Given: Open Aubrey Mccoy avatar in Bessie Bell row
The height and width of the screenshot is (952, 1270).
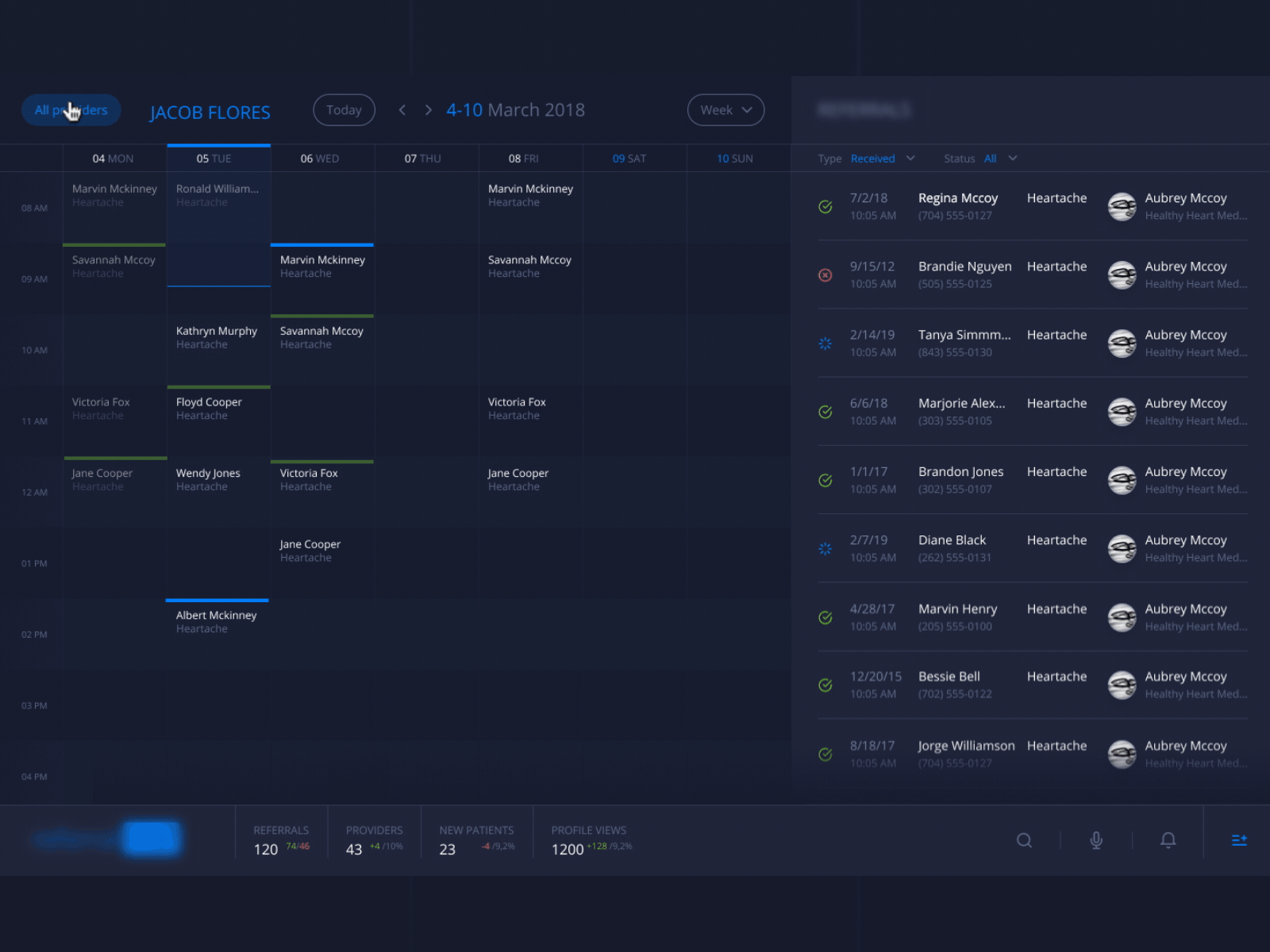Looking at the screenshot, I should pyautogui.click(x=1122, y=685).
